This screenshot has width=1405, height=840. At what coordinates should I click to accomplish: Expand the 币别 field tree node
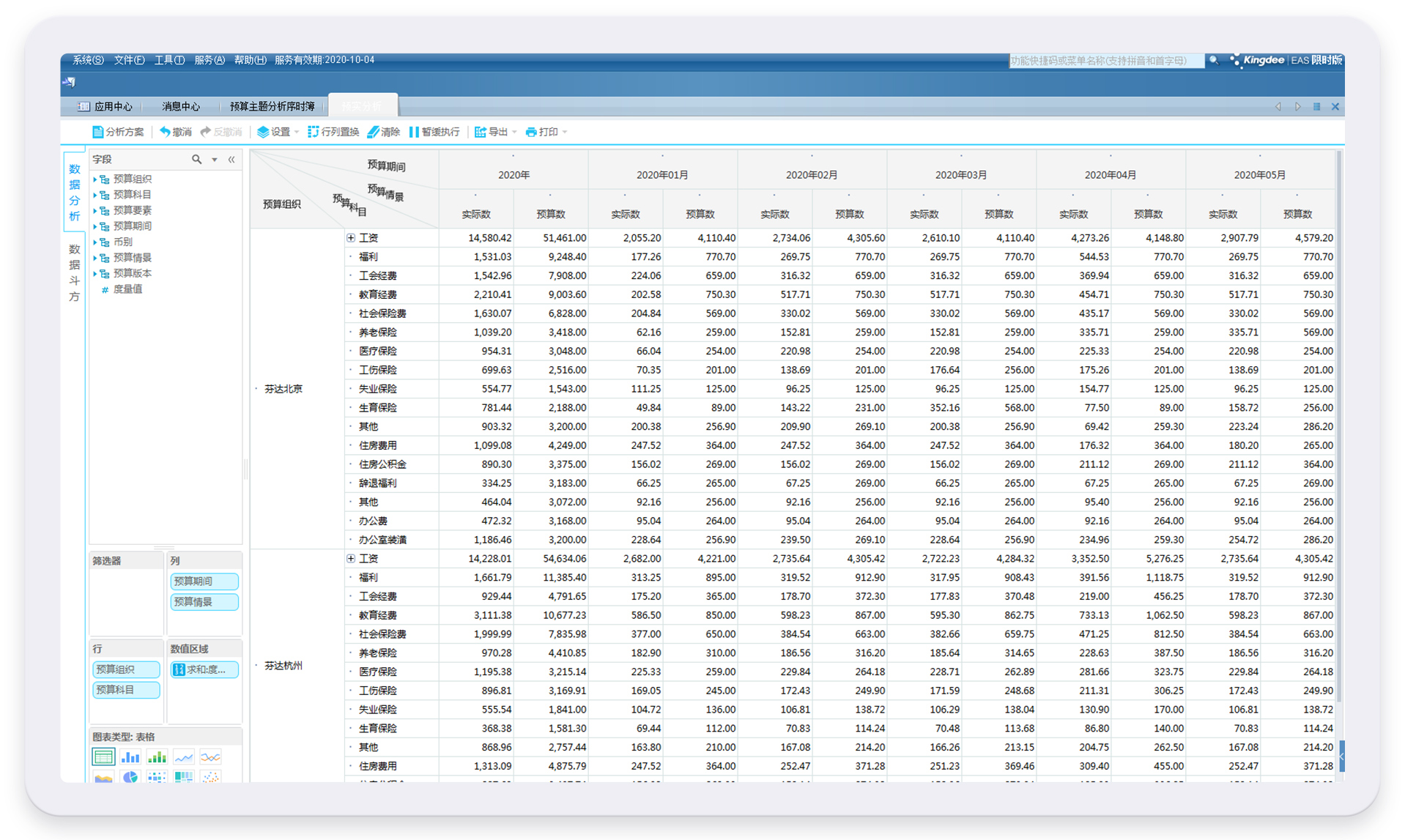95,242
